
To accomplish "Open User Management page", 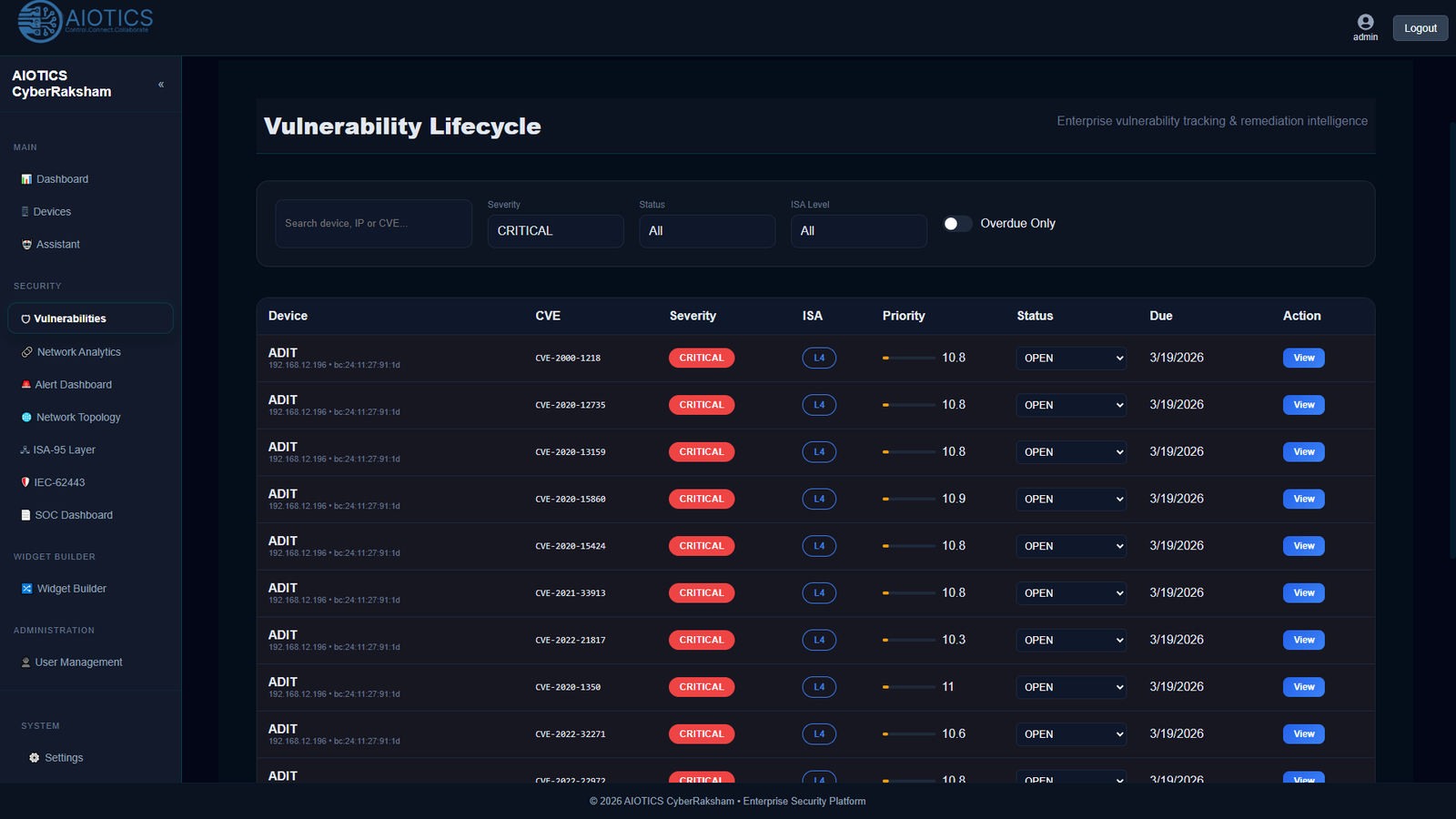I will click(x=90, y=662).
